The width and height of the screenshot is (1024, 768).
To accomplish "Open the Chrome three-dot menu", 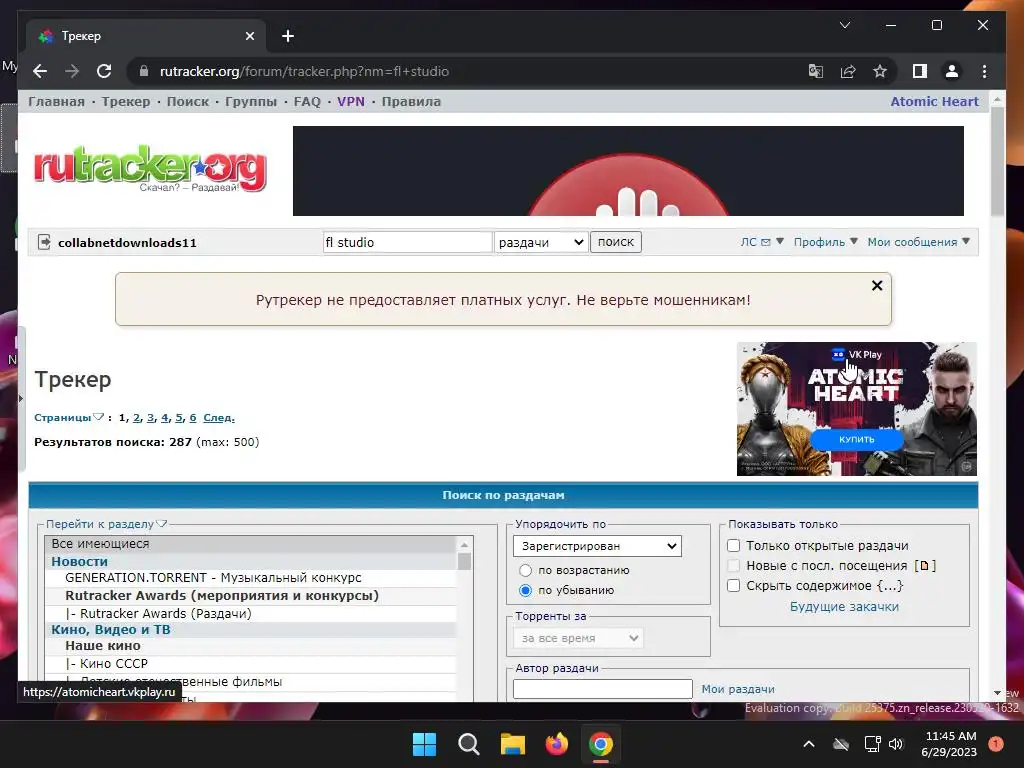I will coord(984,71).
